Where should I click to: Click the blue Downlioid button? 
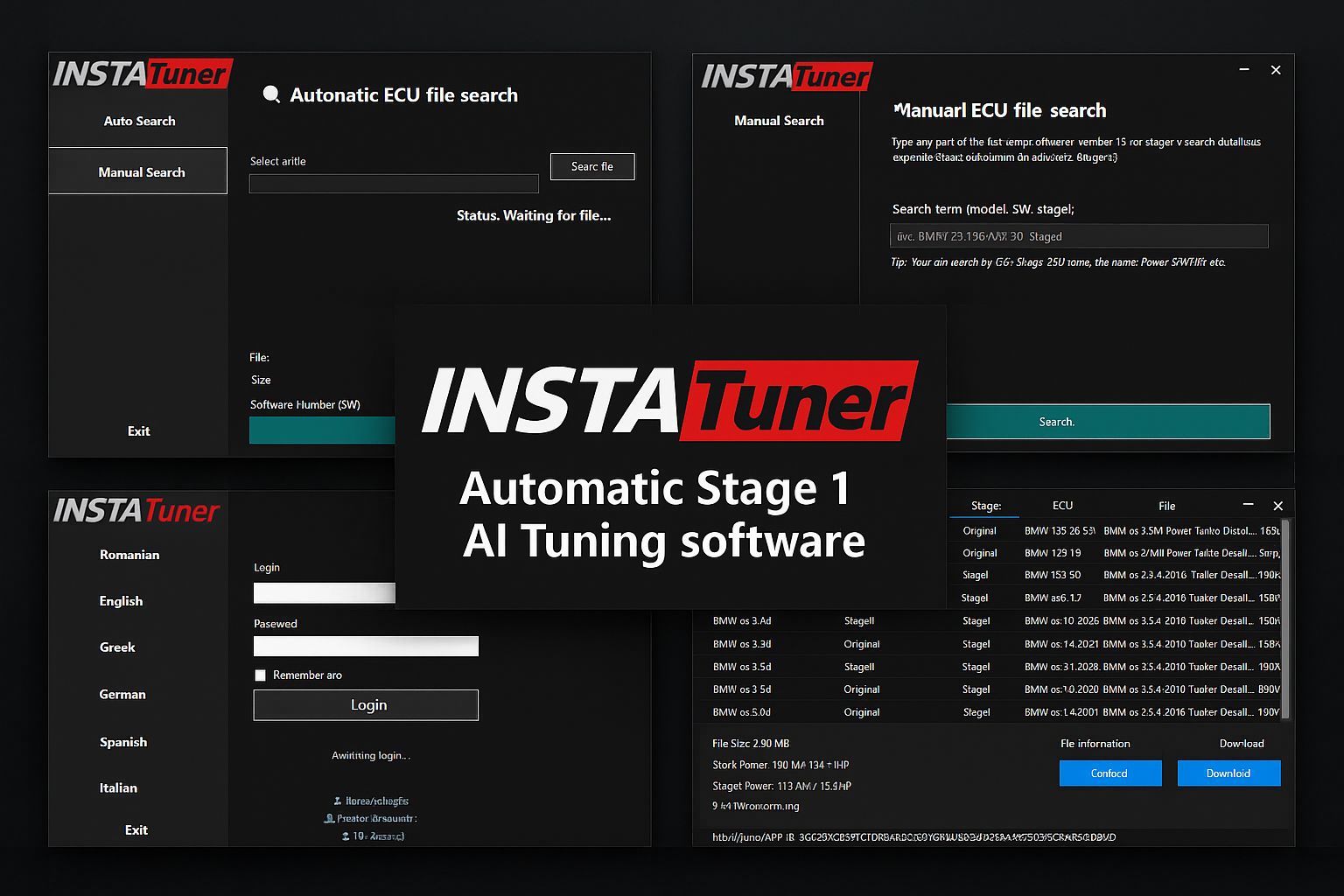click(1228, 773)
